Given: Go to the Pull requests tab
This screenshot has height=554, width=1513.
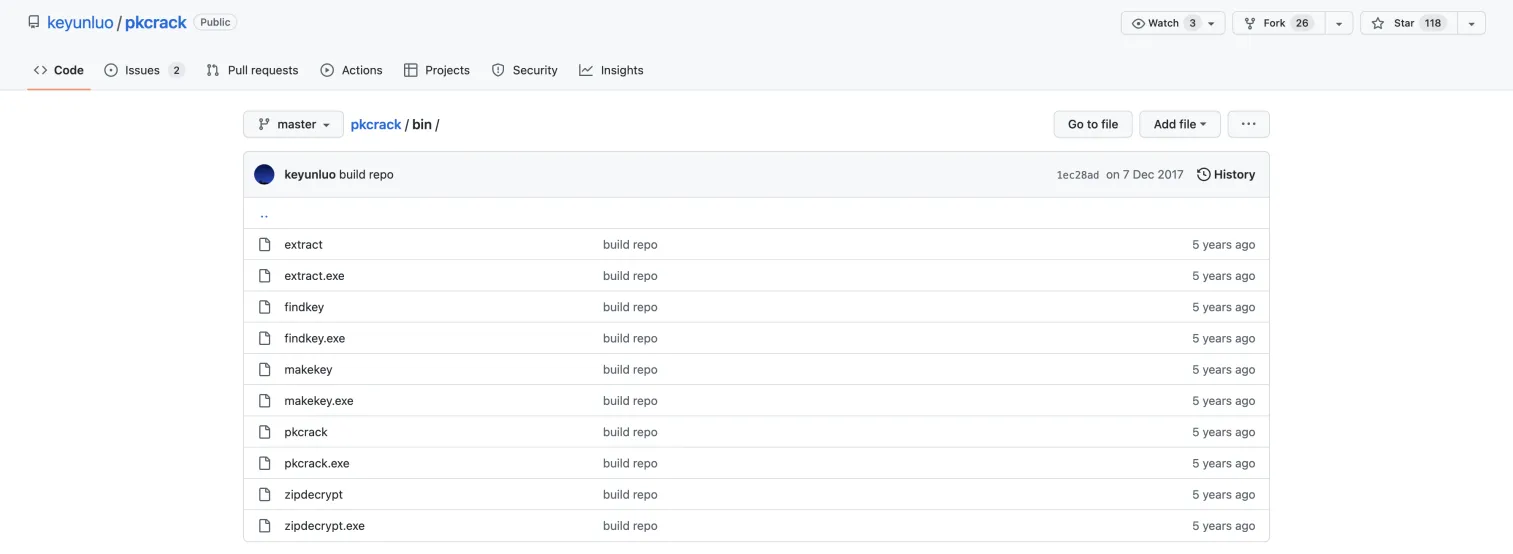Looking at the screenshot, I should [252, 70].
